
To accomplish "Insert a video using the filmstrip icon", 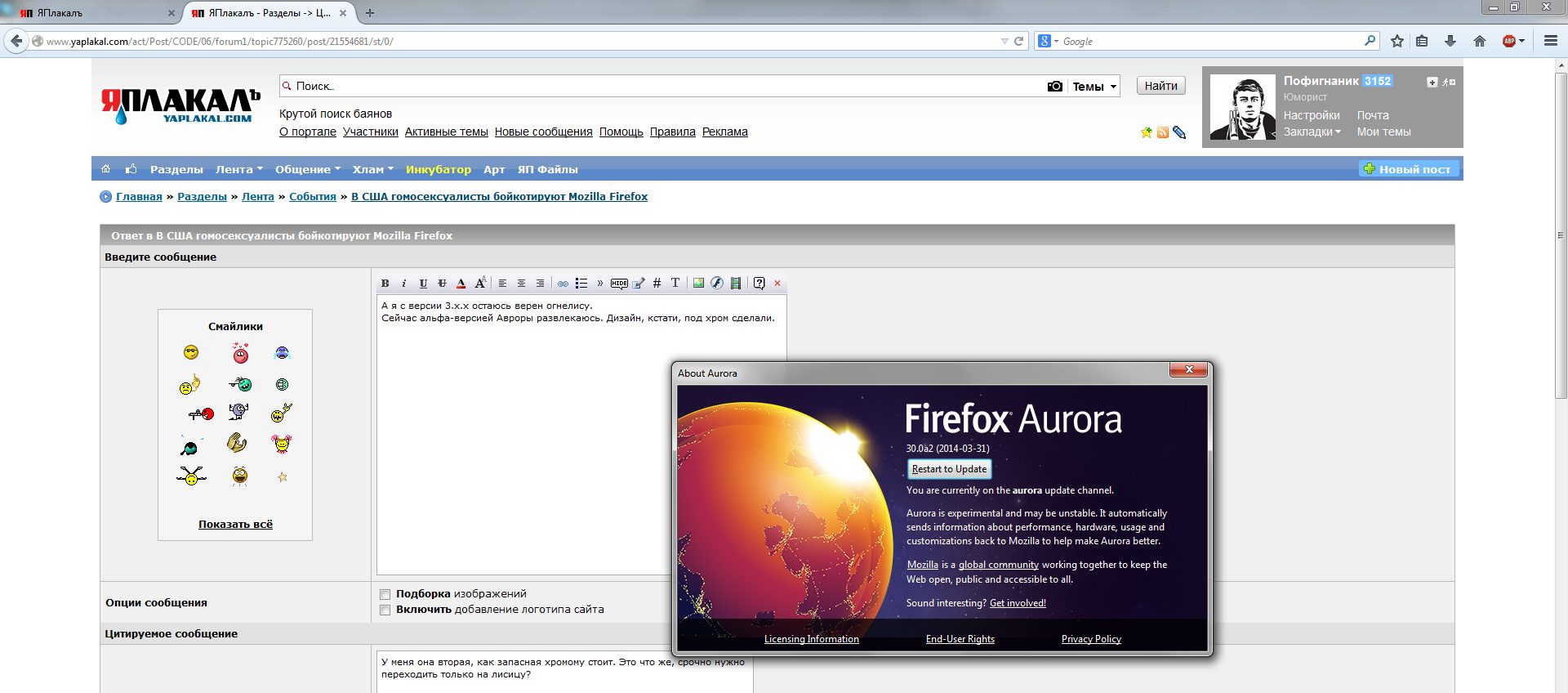I will [x=736, y=284].
